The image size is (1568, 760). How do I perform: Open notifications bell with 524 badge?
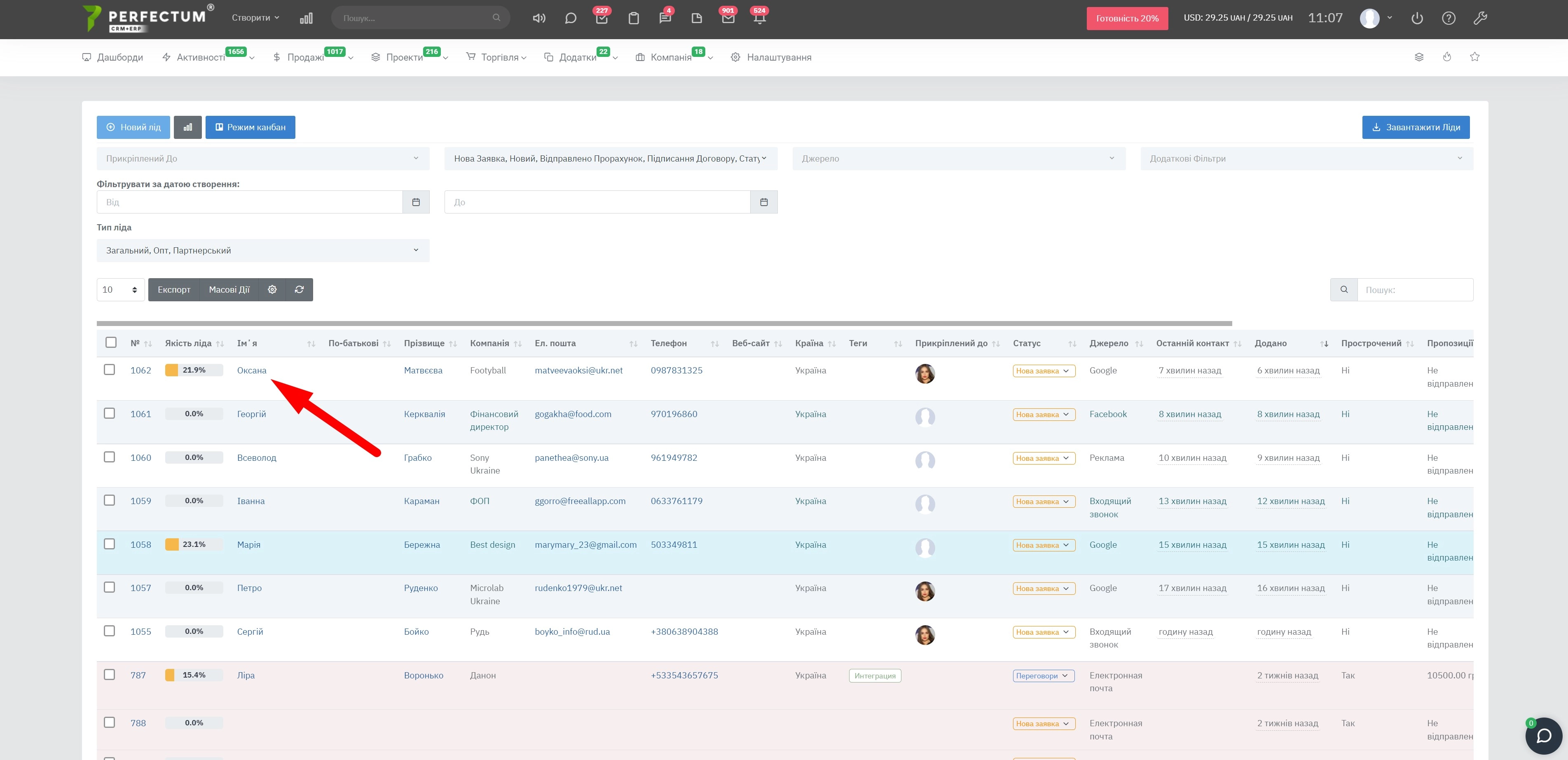(x=760, y=18)
